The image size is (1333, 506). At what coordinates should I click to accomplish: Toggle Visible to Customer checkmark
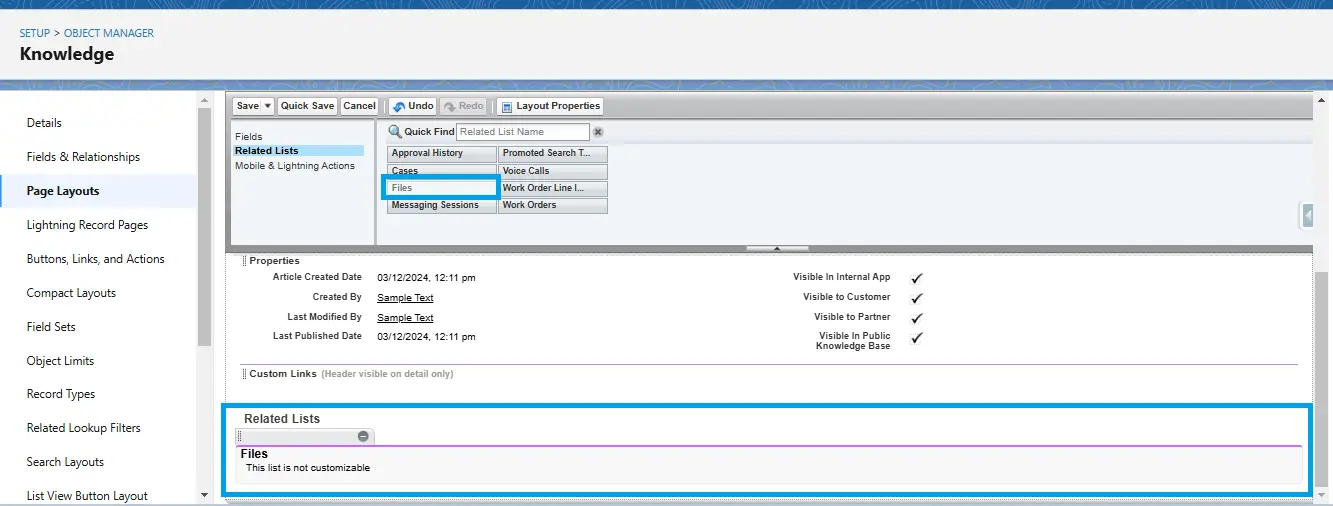coord(917,298)
